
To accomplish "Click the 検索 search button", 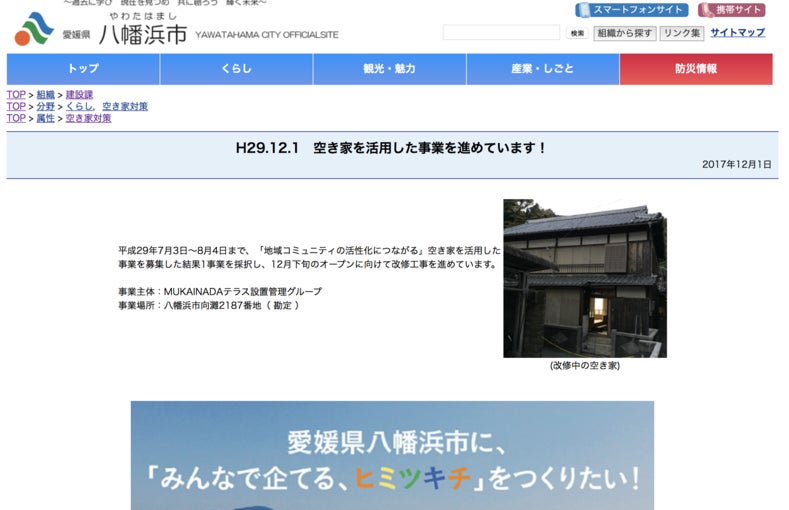I will pos(577,33).
